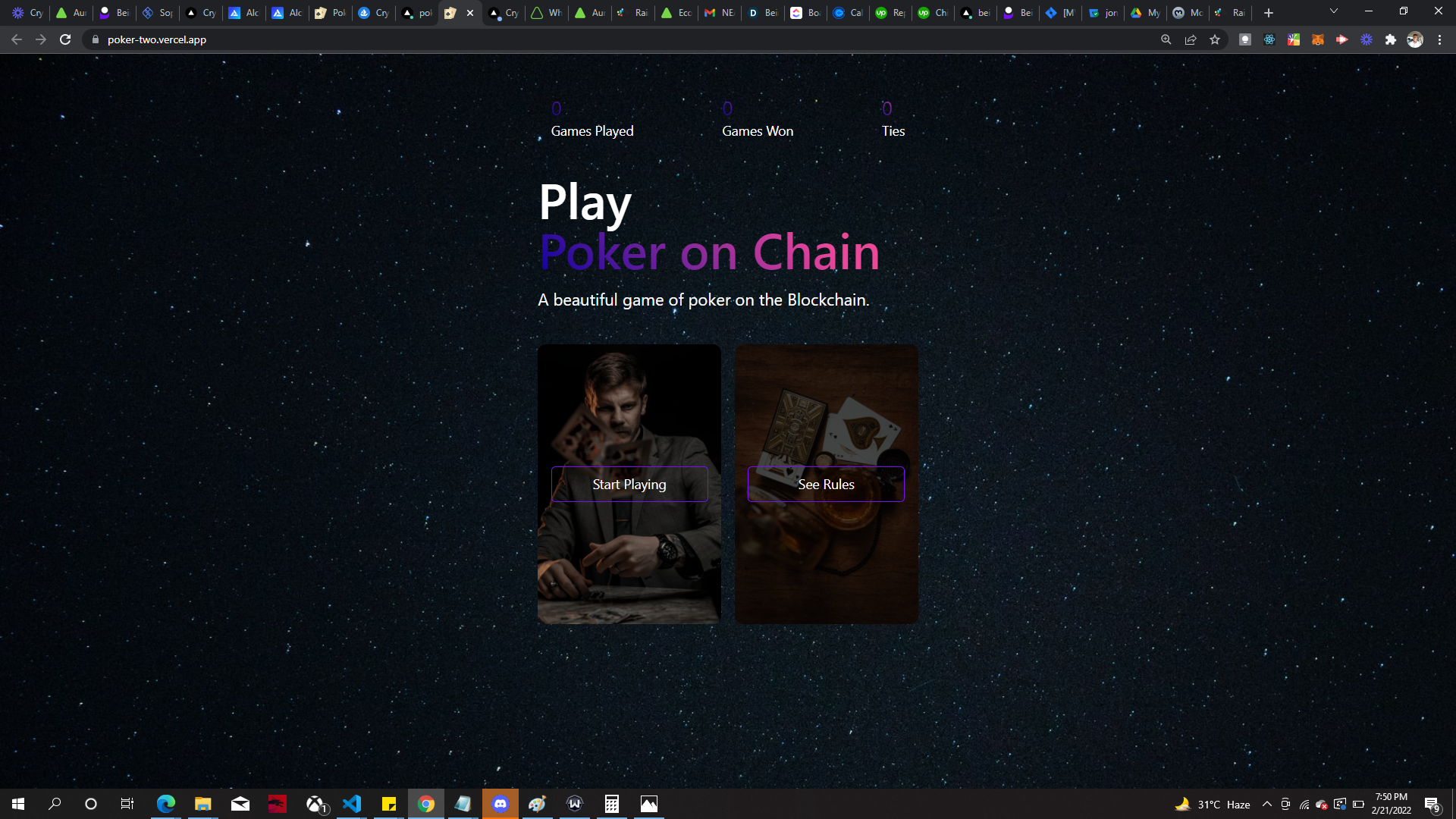Open Chrome three-dot menu
Screen dimensions: 1456x819
point(1439,39)
